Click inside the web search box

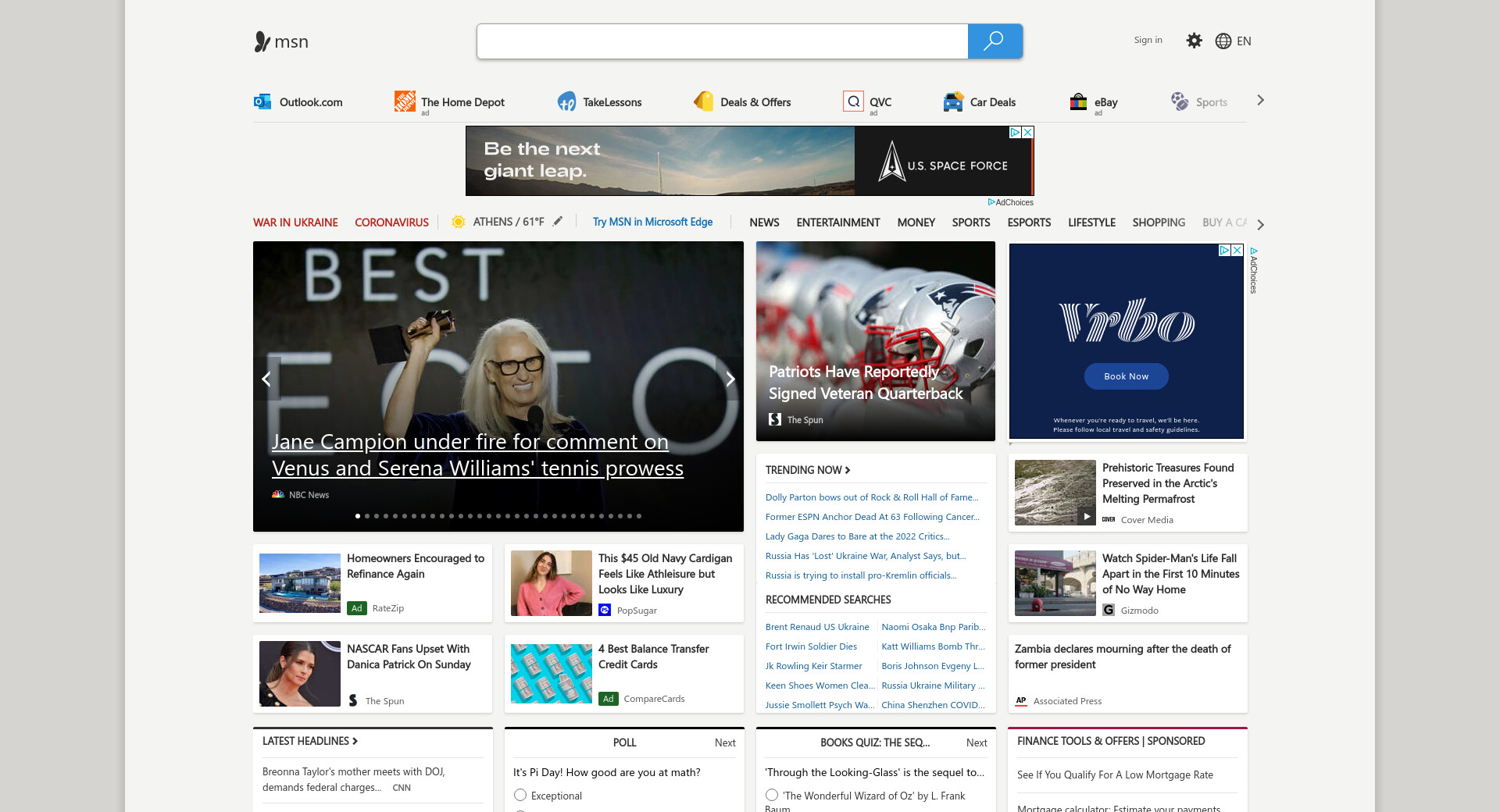(722, 41)
